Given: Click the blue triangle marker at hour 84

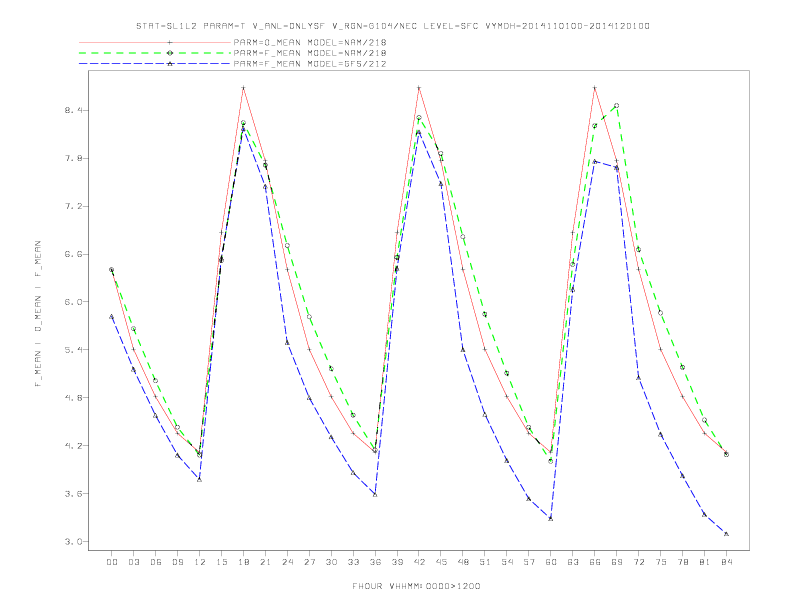Looking at the screenshot, I should coord(726,534).
